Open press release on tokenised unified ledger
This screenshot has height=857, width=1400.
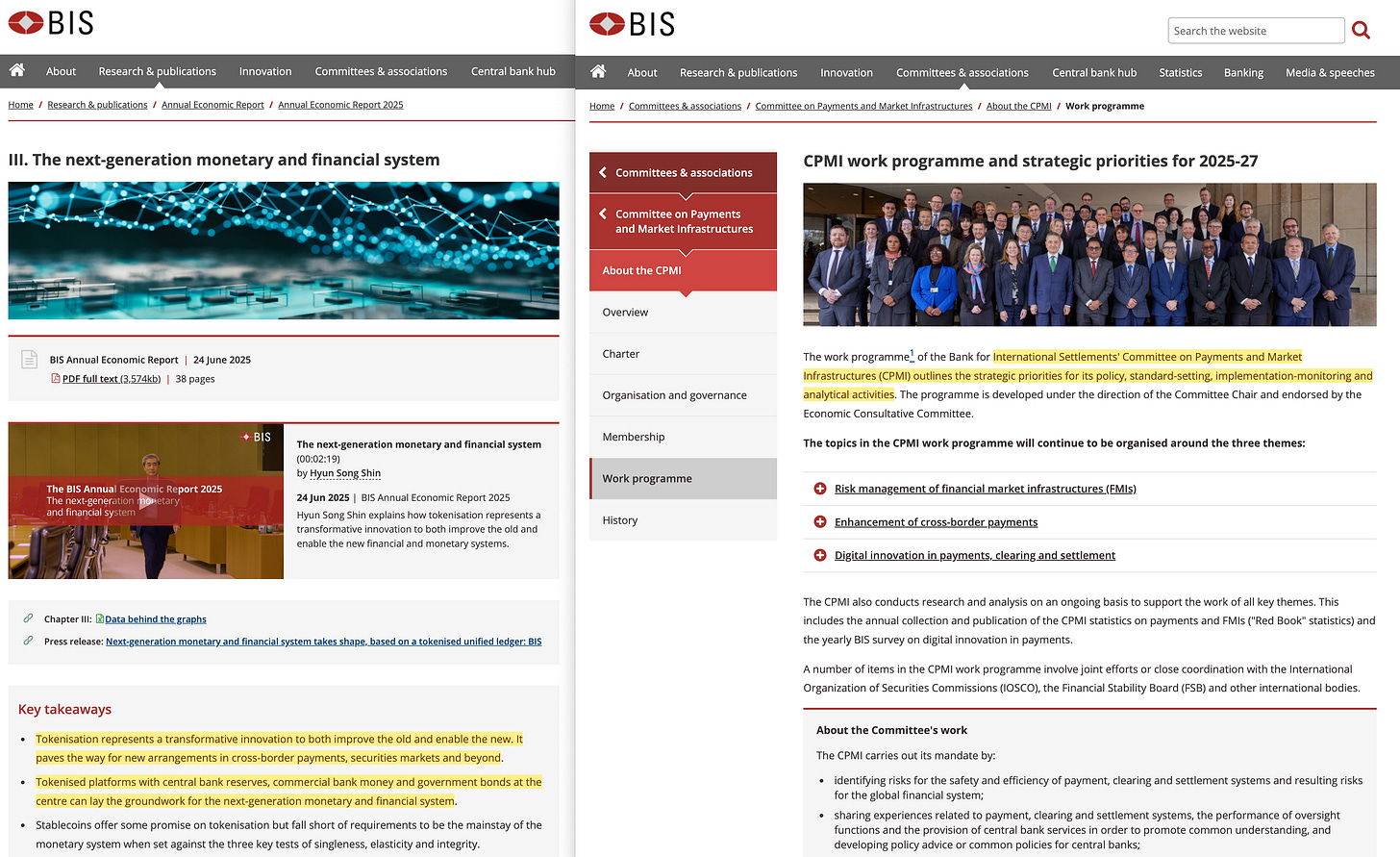(x=323, y=642)
